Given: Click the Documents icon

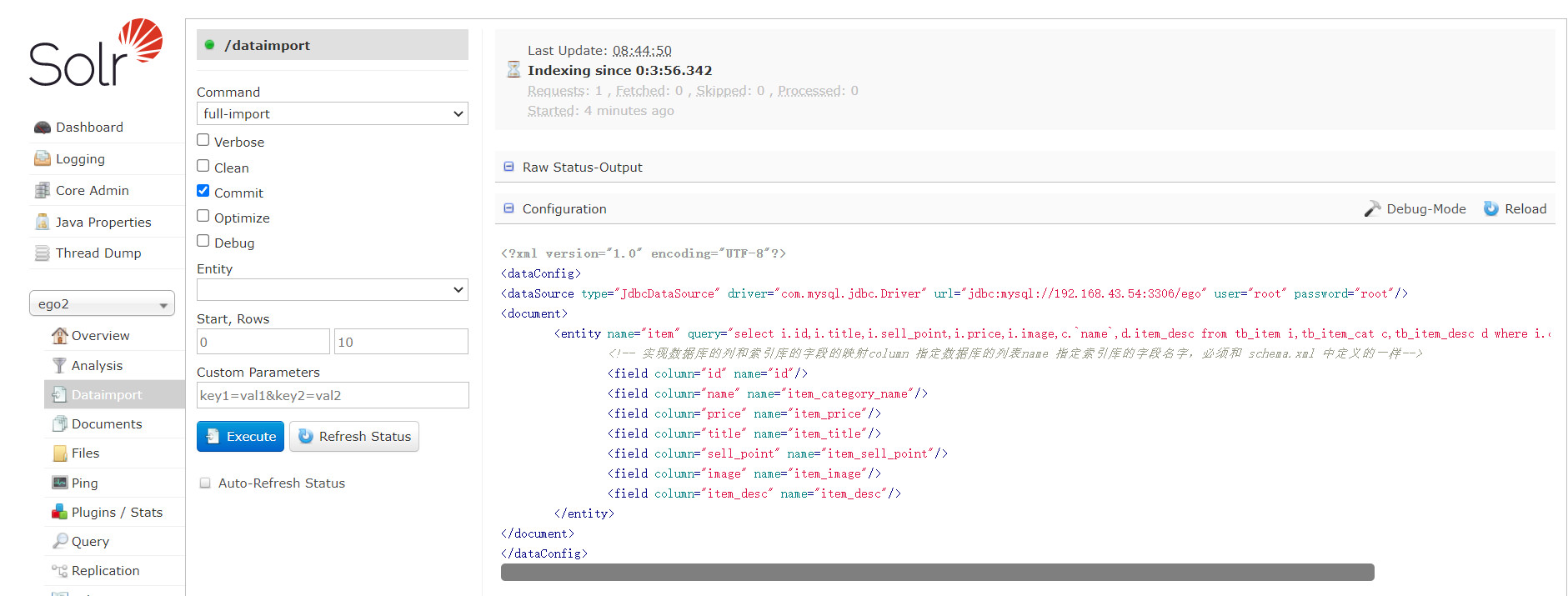Looking at the screenshot, I should point(60,423).
